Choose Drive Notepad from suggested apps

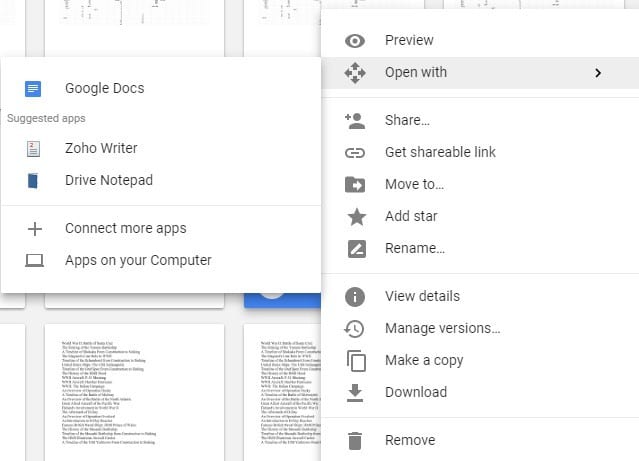(x=109, y=181)
